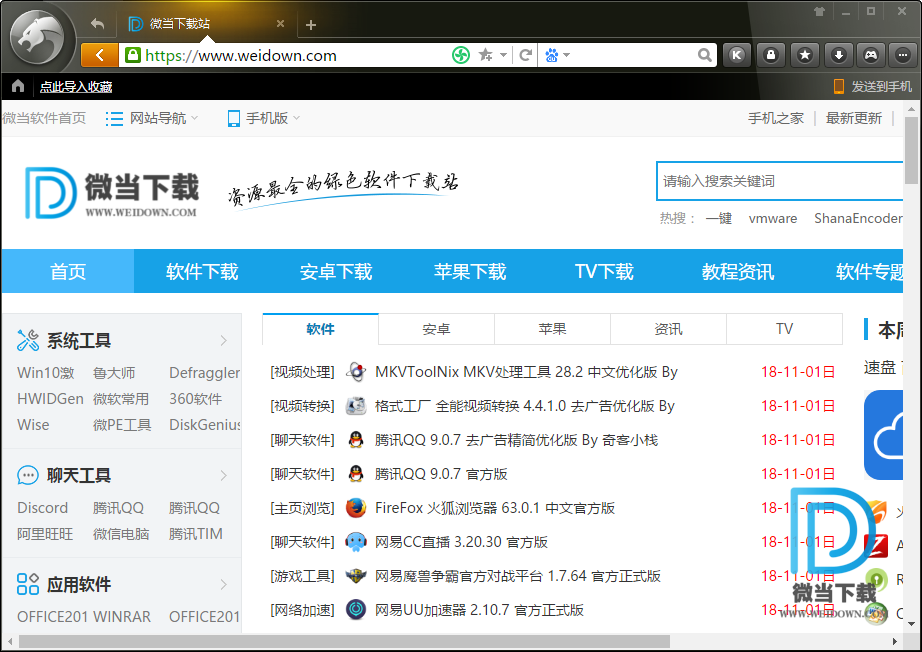Screen dimensions: 922x652
Task: Switch to the 软件 list tab
Action: pyautogui.click(x=320, y=329)
